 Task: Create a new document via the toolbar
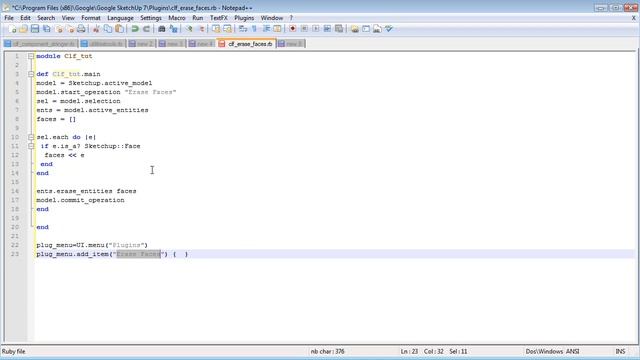pos(12,29)
